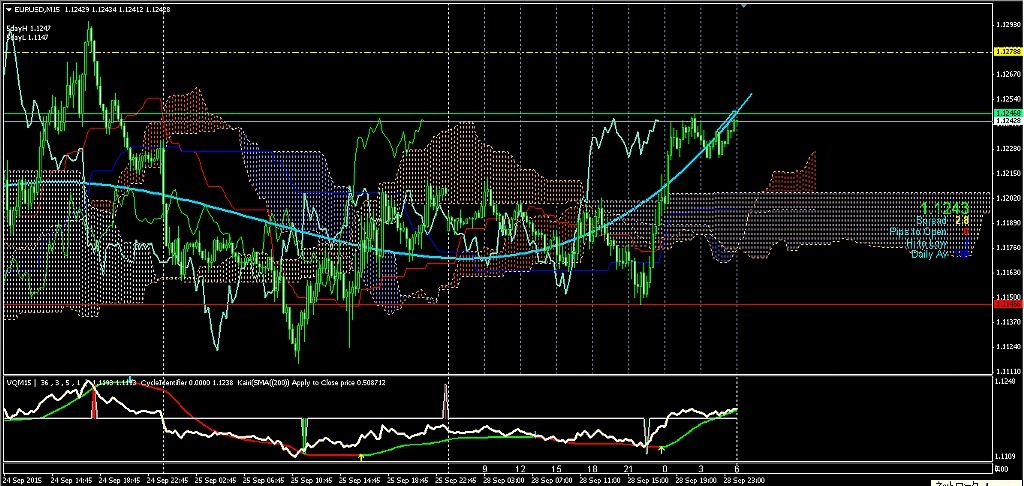
Task: Select the yellow 1.12788 price label
Action: (x=1006, y=52)
